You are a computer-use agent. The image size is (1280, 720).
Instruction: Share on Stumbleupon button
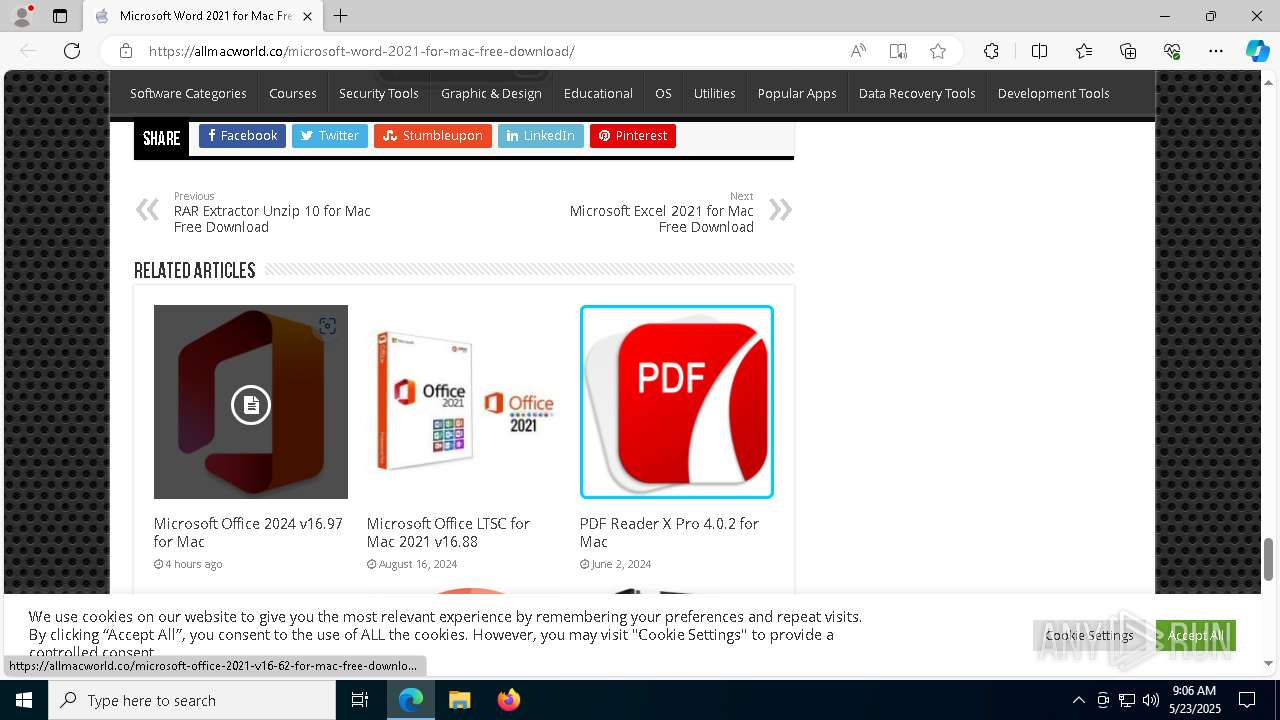coord(433,136)
